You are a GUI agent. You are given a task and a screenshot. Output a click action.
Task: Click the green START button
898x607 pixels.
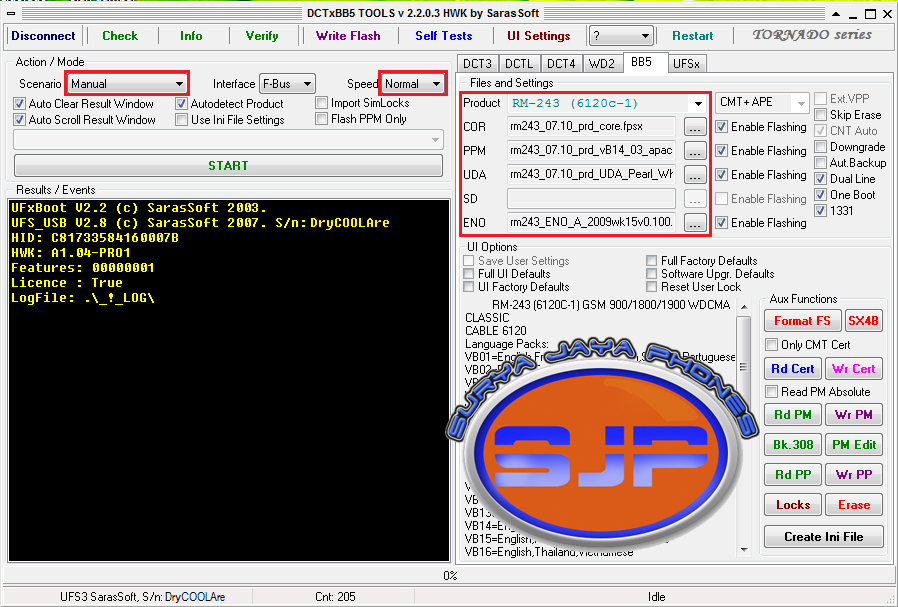click(x=228, y=165)
